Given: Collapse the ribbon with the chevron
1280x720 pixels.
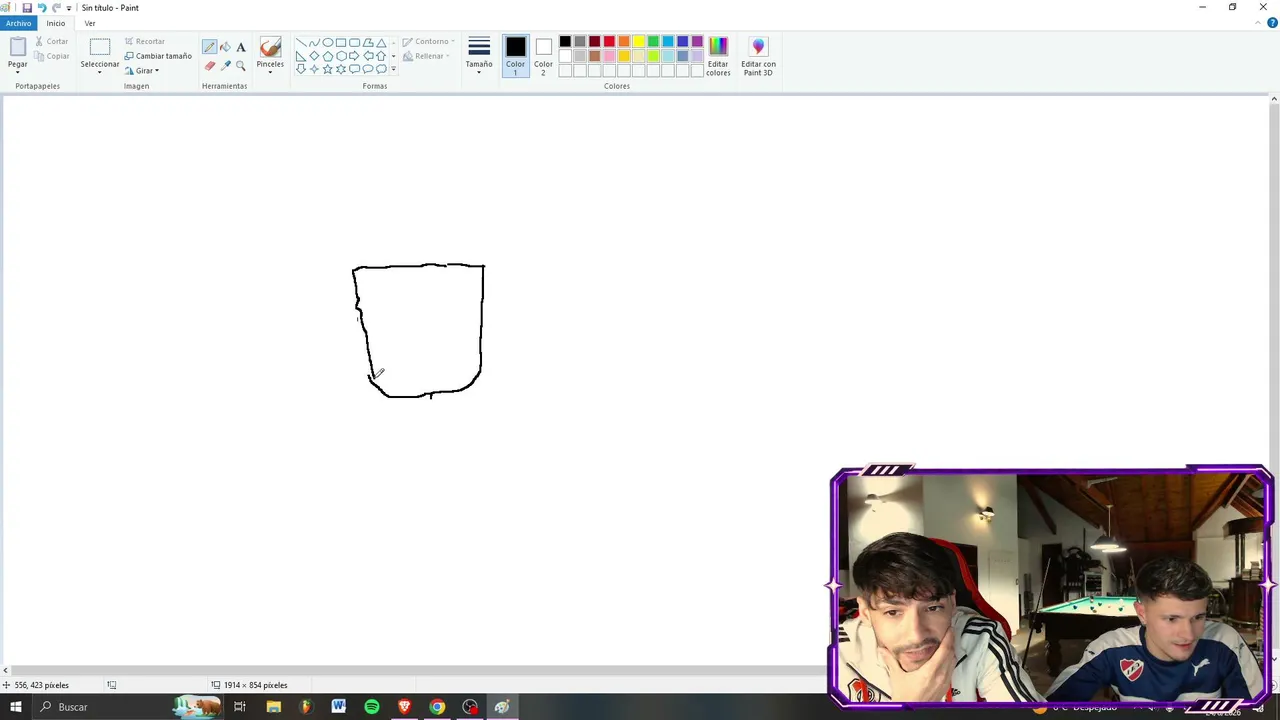Looking at the screenshot, I should 1260,23.
